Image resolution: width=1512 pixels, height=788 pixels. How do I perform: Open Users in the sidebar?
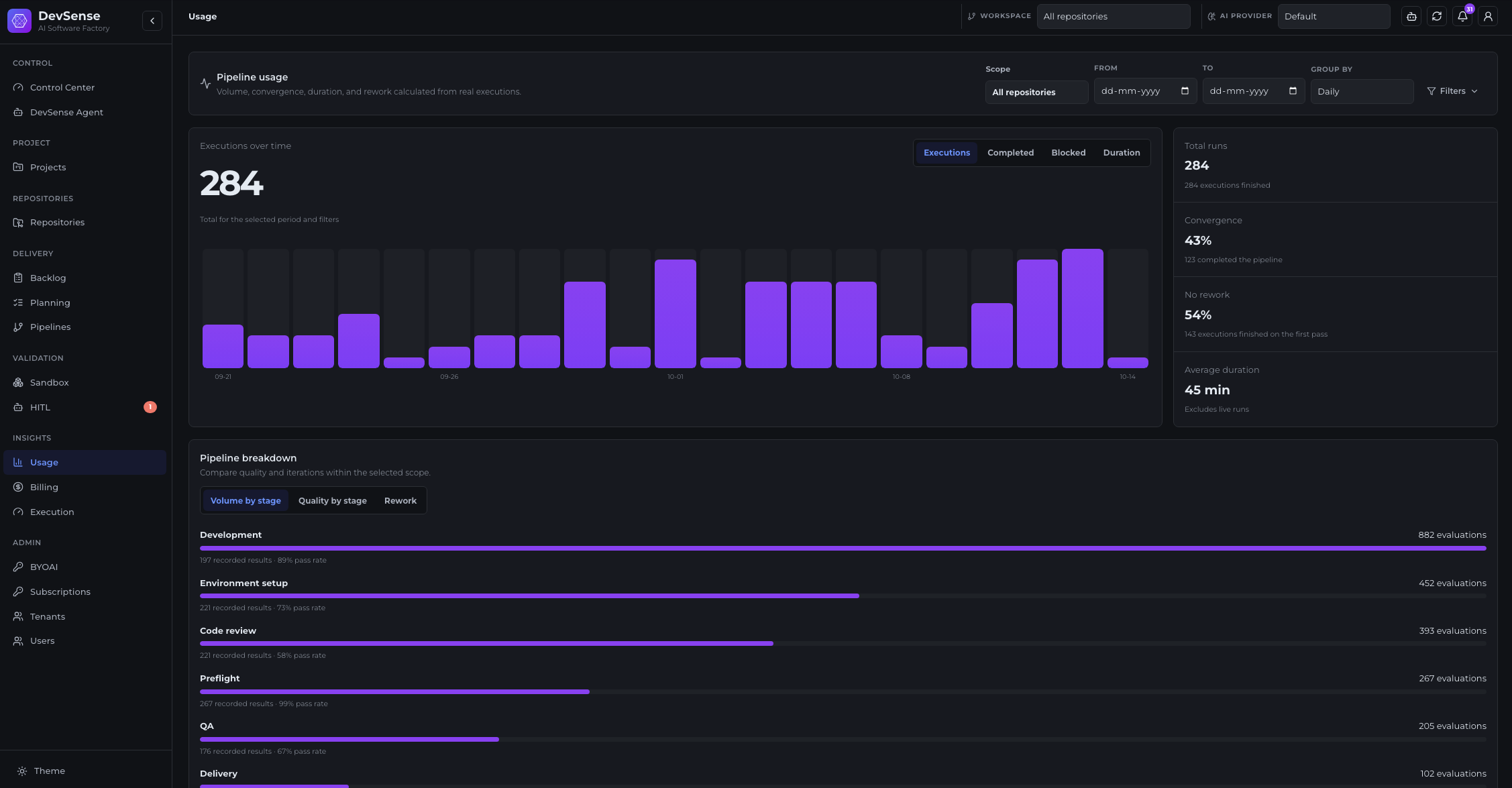(x=85, y=640)
